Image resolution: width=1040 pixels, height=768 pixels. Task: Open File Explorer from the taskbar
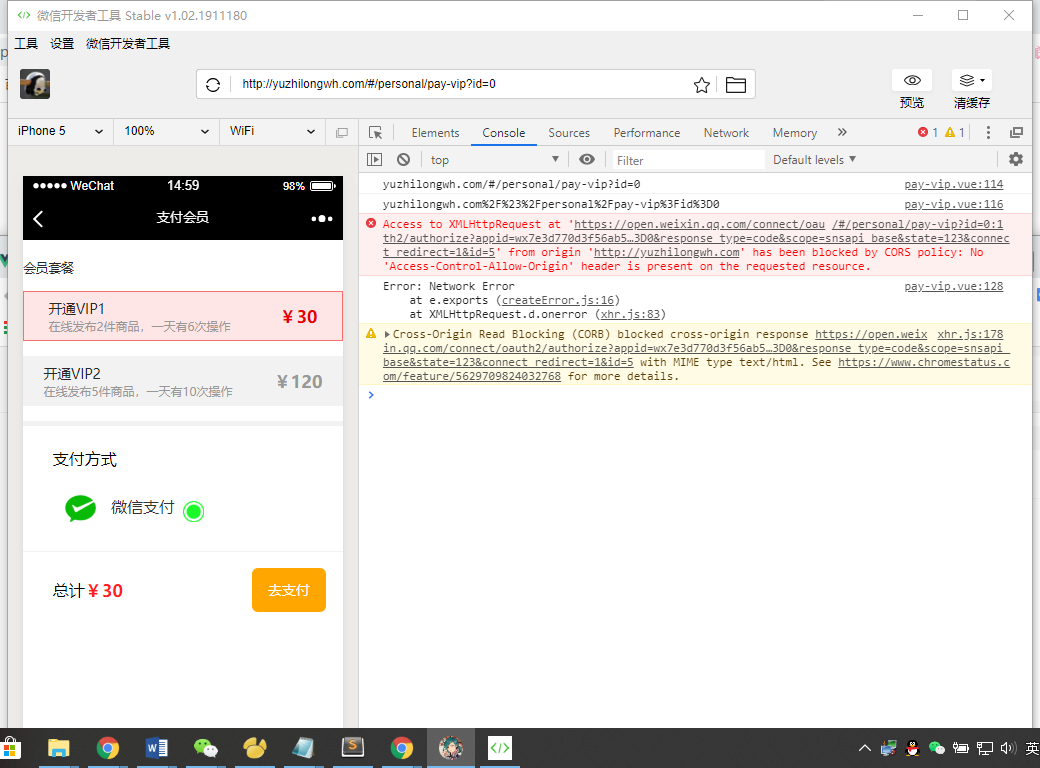tap(58, 748)
